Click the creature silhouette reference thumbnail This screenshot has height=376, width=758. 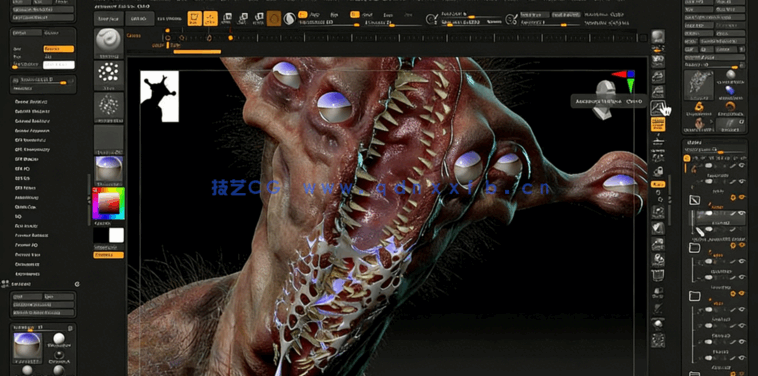tap(160, 96)
